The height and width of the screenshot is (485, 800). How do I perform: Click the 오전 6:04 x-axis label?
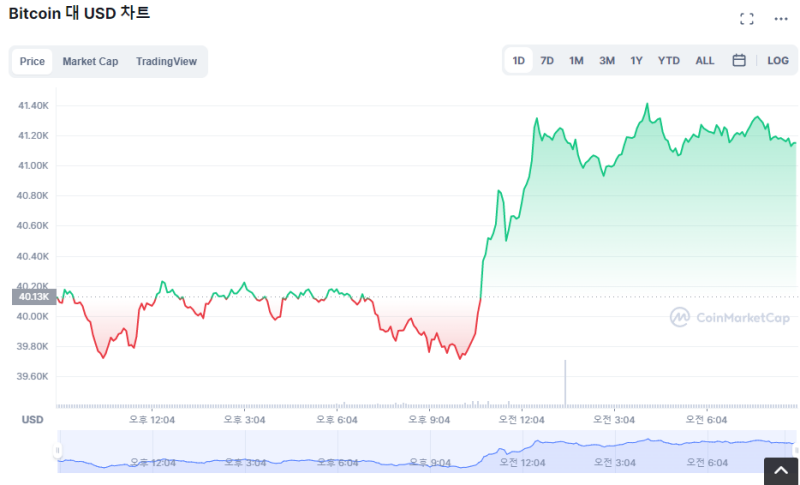(706, 420)
